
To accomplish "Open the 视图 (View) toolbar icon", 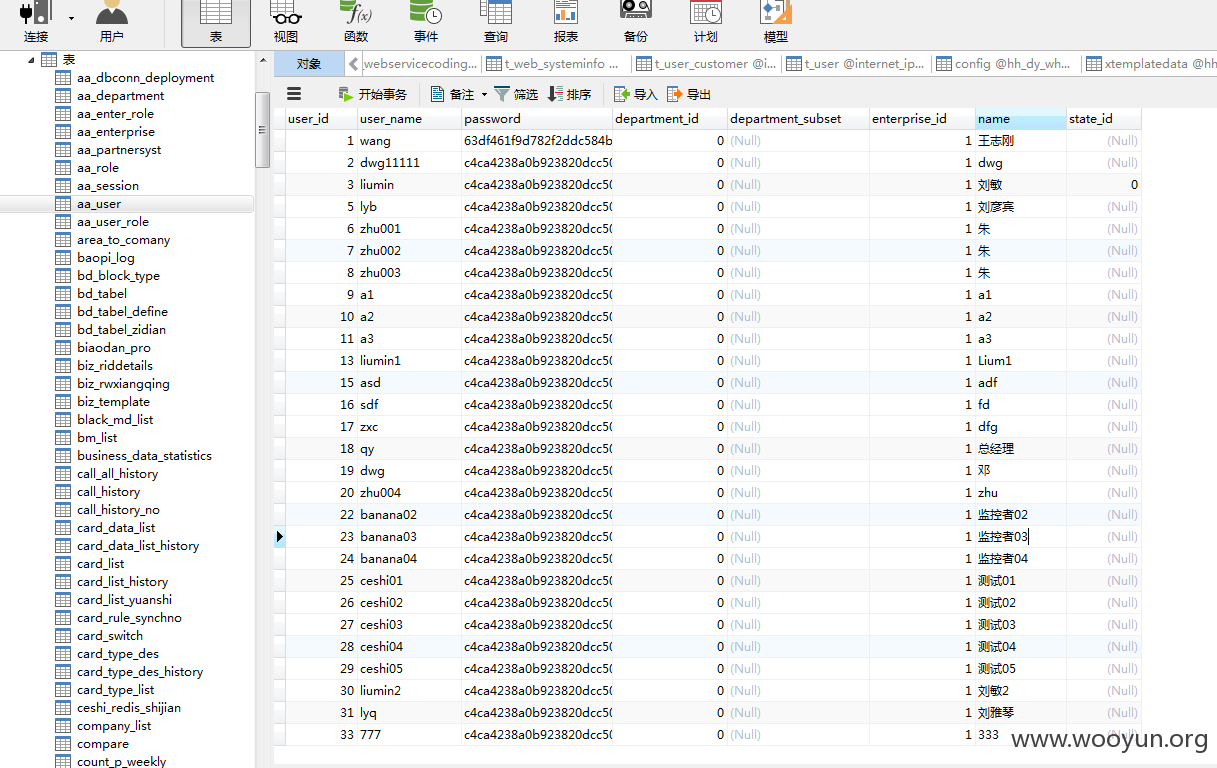I will [x=286, y=22].
